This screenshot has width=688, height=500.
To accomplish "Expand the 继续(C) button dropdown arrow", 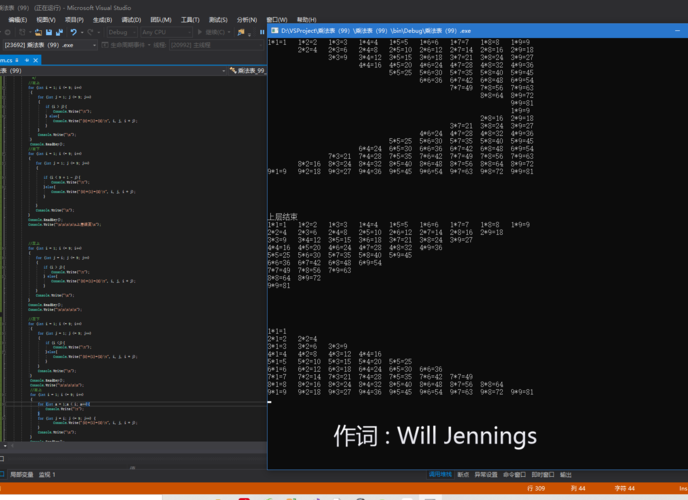I will pyautogui.click(x=229, y=32).
